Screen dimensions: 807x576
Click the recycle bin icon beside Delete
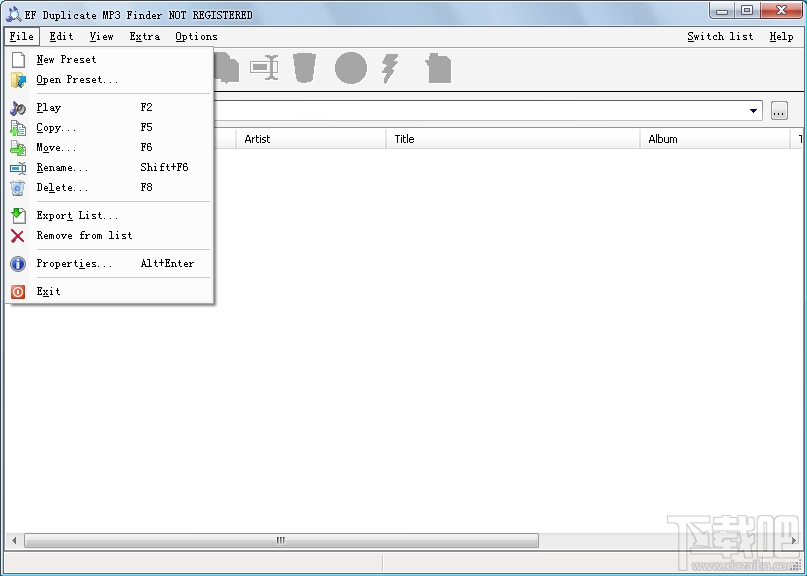click(17, 187)
